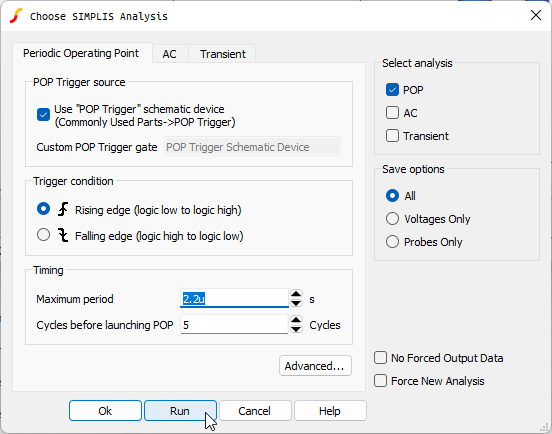Viewport: 552px width, 434px height.
Task: Click the SIMPLIS logo icon in title bar
Action: pos(16,16)
